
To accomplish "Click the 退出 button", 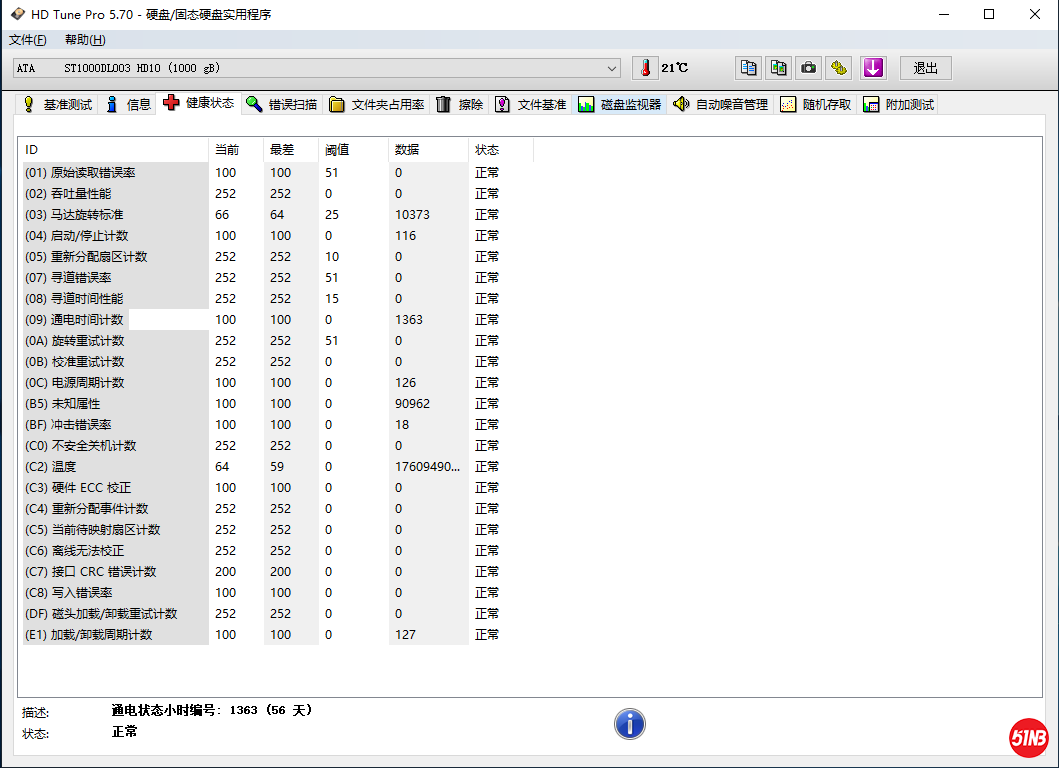I will tap(926, 68).
